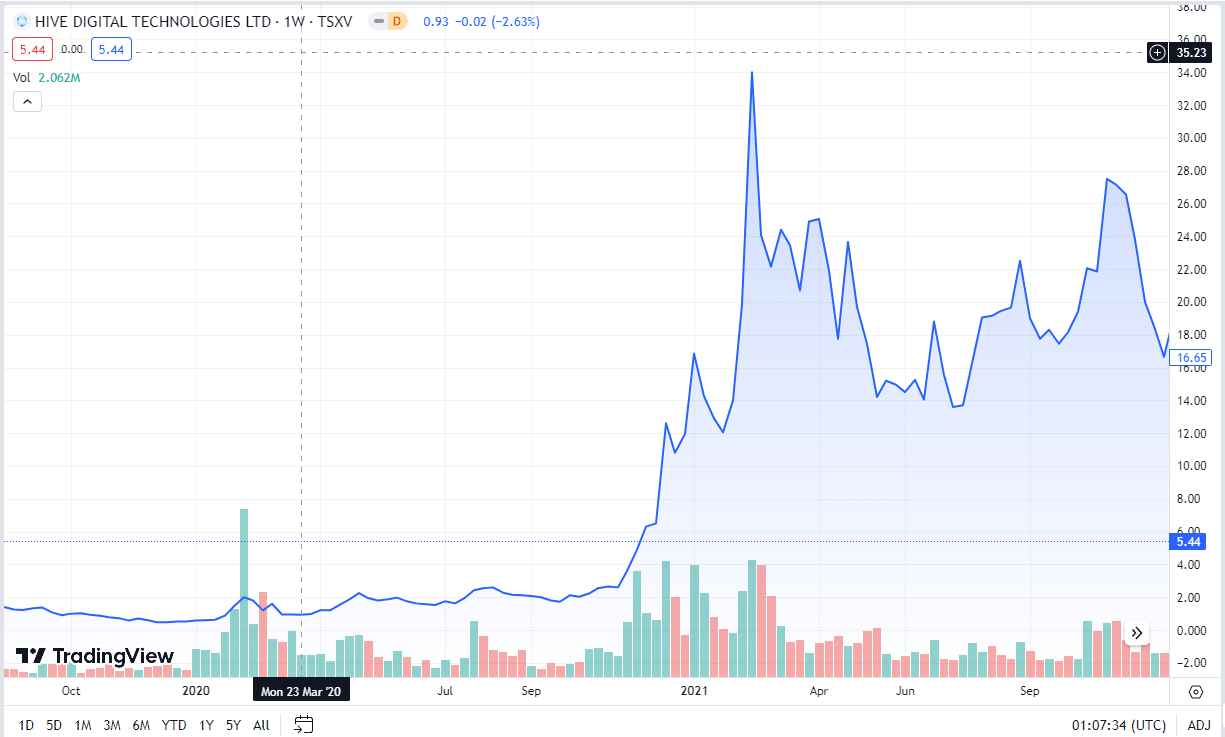
Task: Click the Jun label on the time axis
Action: [x=905, y=691]
